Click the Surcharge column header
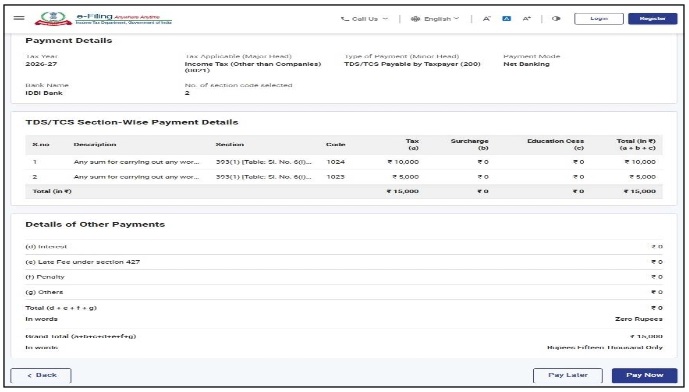This screenshot has height=392, width=689. (469, 145)
